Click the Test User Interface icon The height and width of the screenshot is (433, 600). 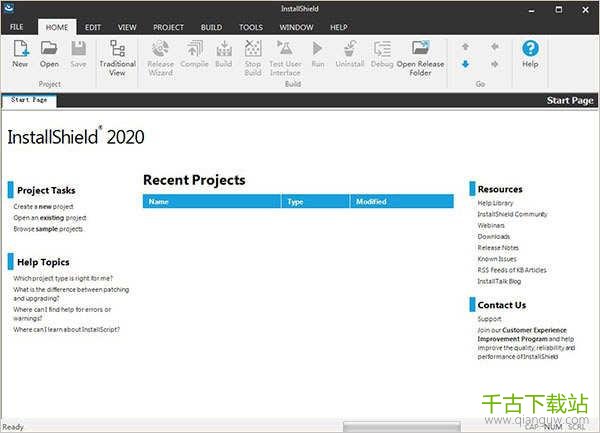pyautogui.click(x=285, y=56)
